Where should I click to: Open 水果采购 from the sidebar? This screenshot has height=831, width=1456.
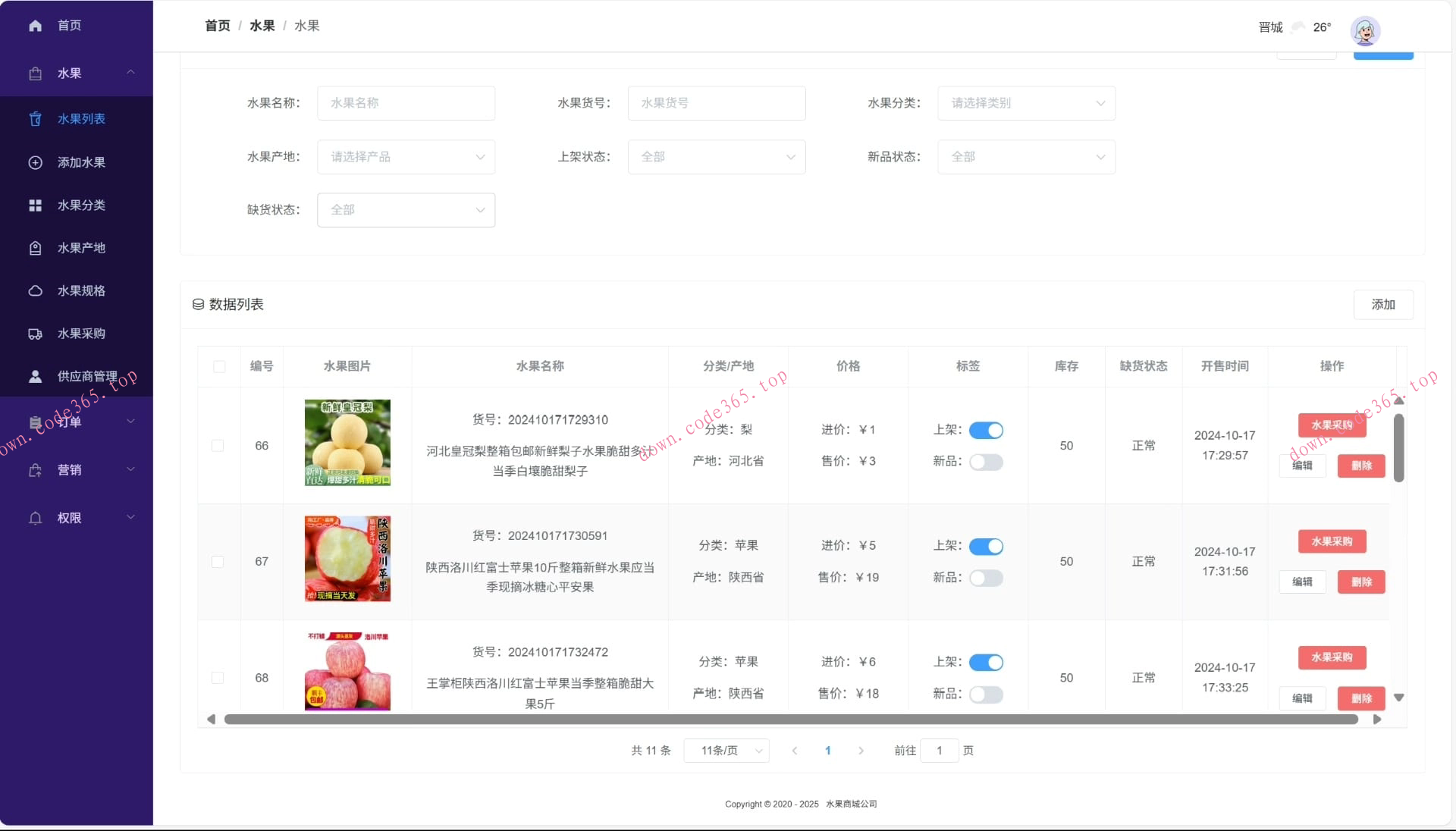tap(78, 334)
